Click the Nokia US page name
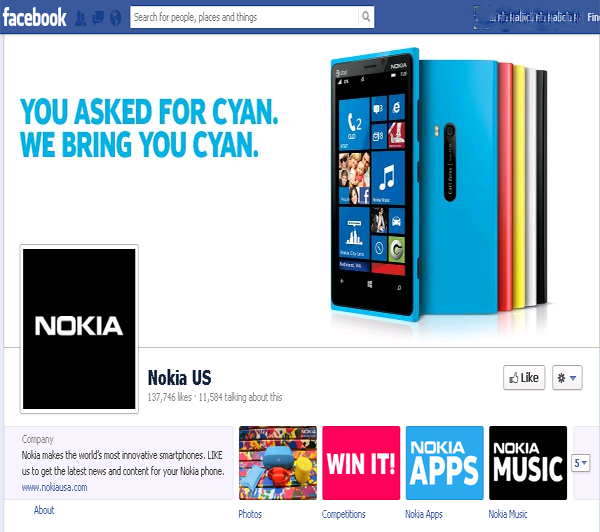This screenshot has height=532, width=600. click(x=179, y=378)
